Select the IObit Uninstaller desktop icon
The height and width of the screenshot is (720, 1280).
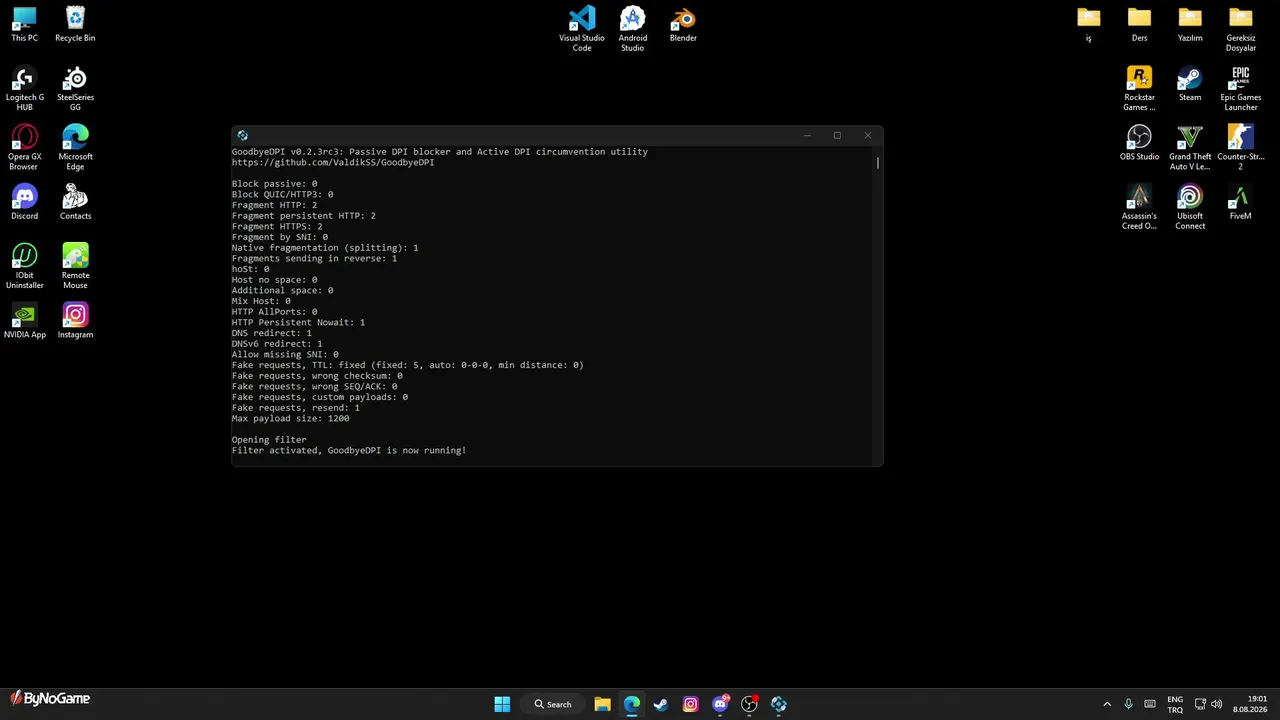point(24,267)
